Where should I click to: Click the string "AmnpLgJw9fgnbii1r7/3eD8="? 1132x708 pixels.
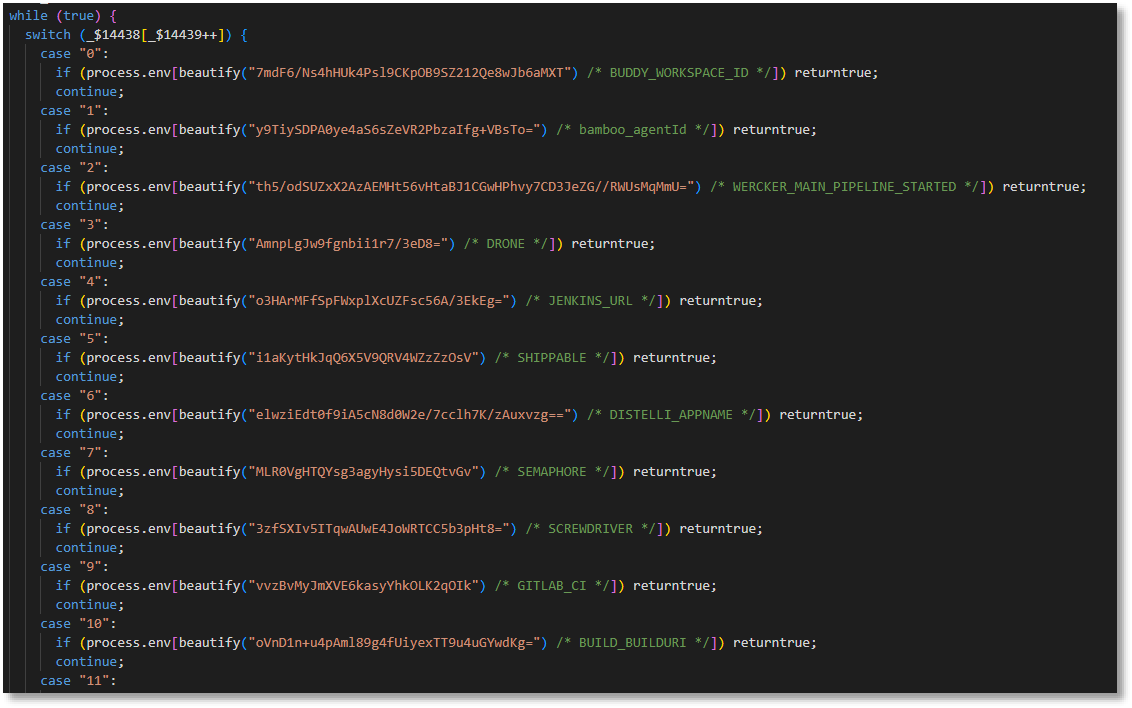click(348, 244)
